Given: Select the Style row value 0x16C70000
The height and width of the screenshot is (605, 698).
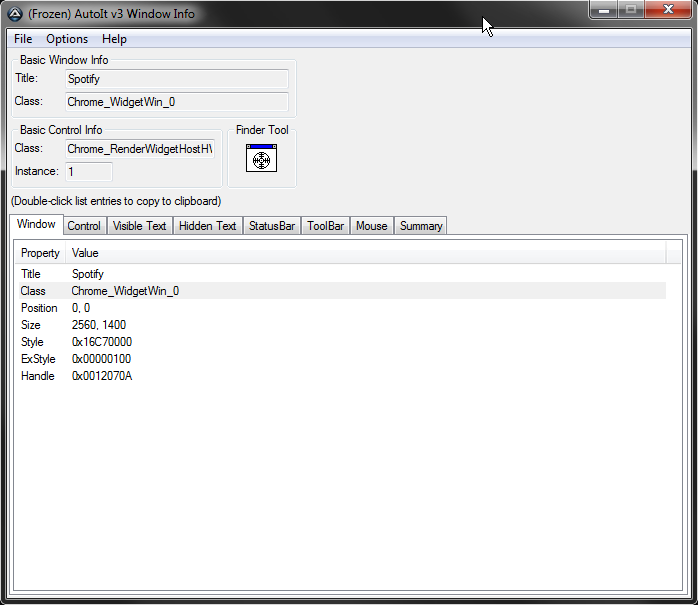Looking at the screenshot, I should (102, 342).
